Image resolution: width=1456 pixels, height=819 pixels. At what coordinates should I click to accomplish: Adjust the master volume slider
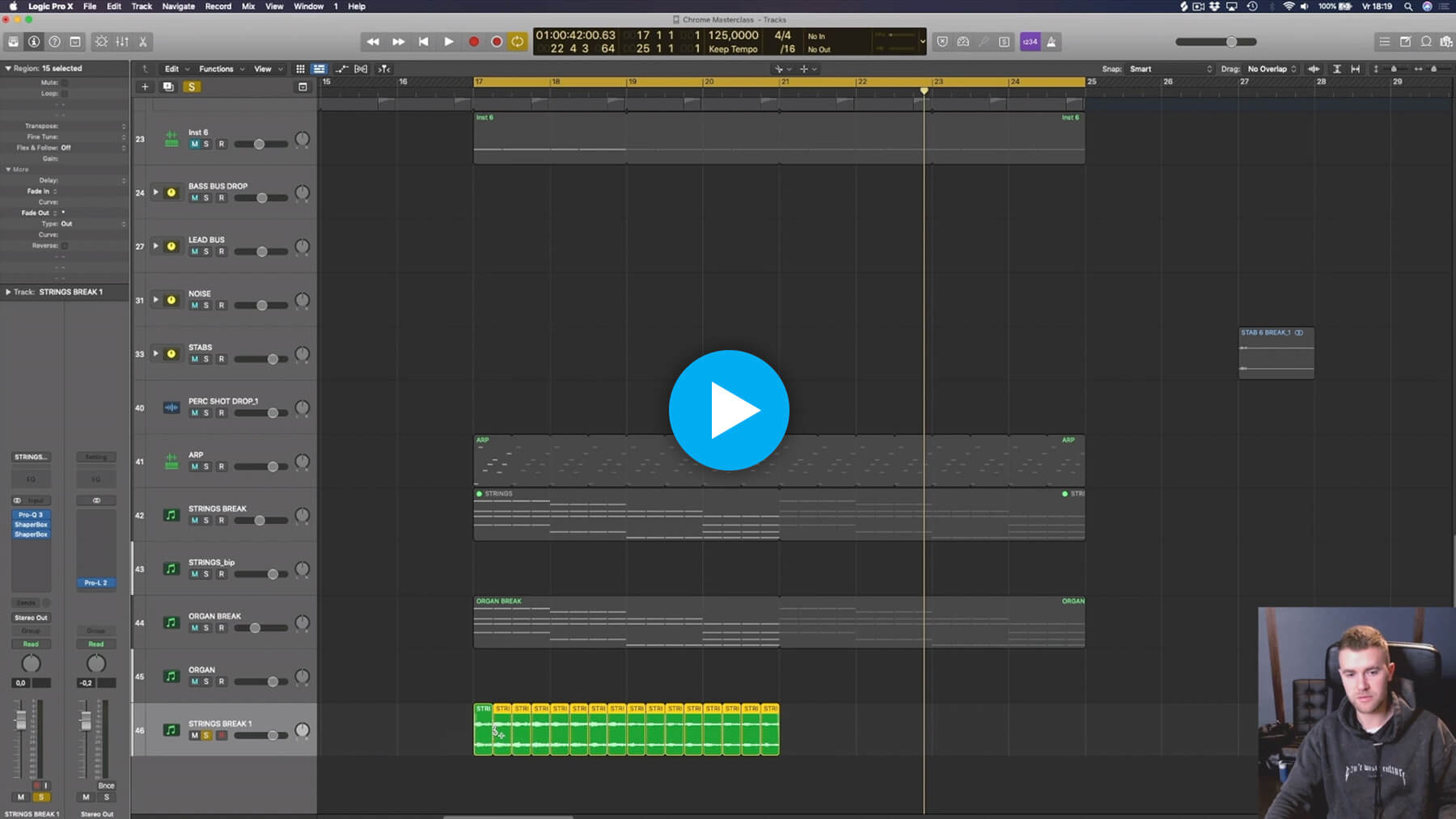click(x=1216, y=41)
